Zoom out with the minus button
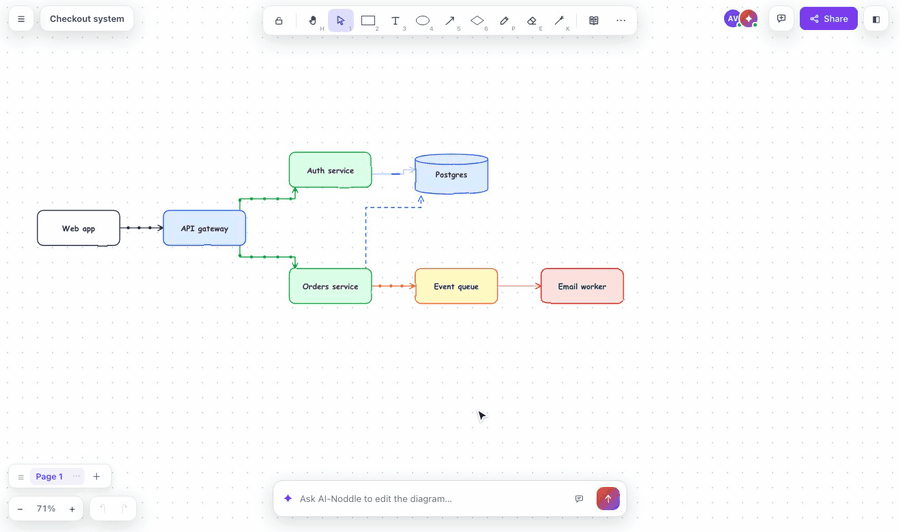900x532 pixels. (x=20, y=509)
